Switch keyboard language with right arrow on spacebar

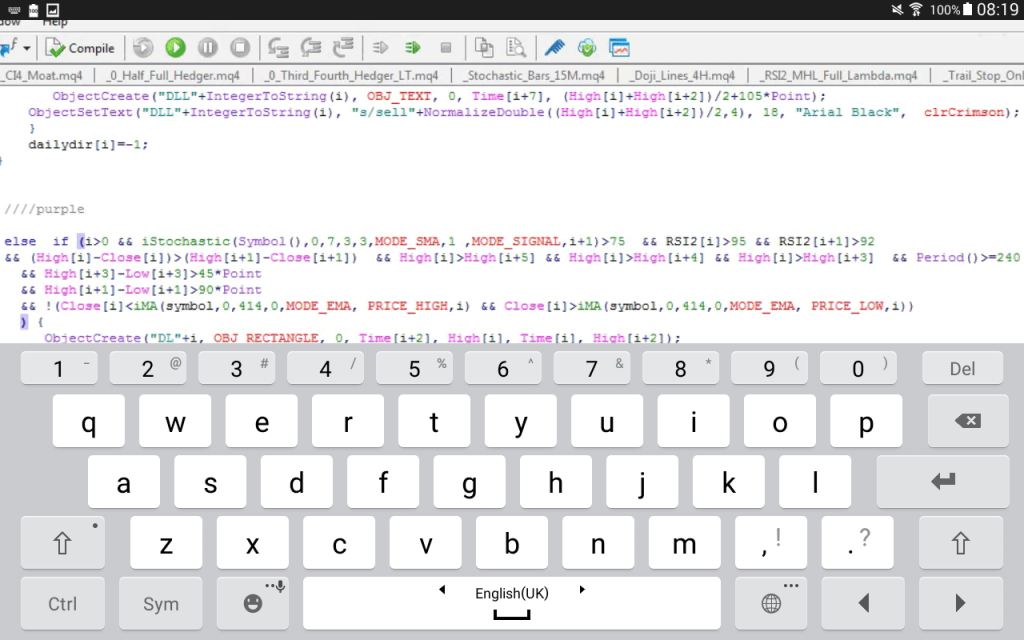point(582,591)
